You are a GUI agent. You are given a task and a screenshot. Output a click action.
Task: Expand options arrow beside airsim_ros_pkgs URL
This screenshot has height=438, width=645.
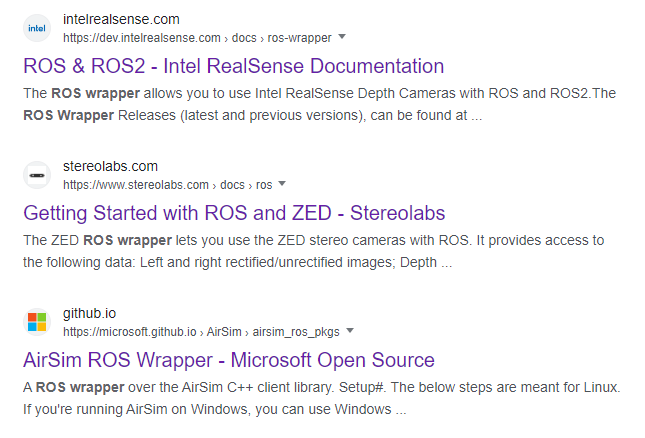click(x=350, y=330)
